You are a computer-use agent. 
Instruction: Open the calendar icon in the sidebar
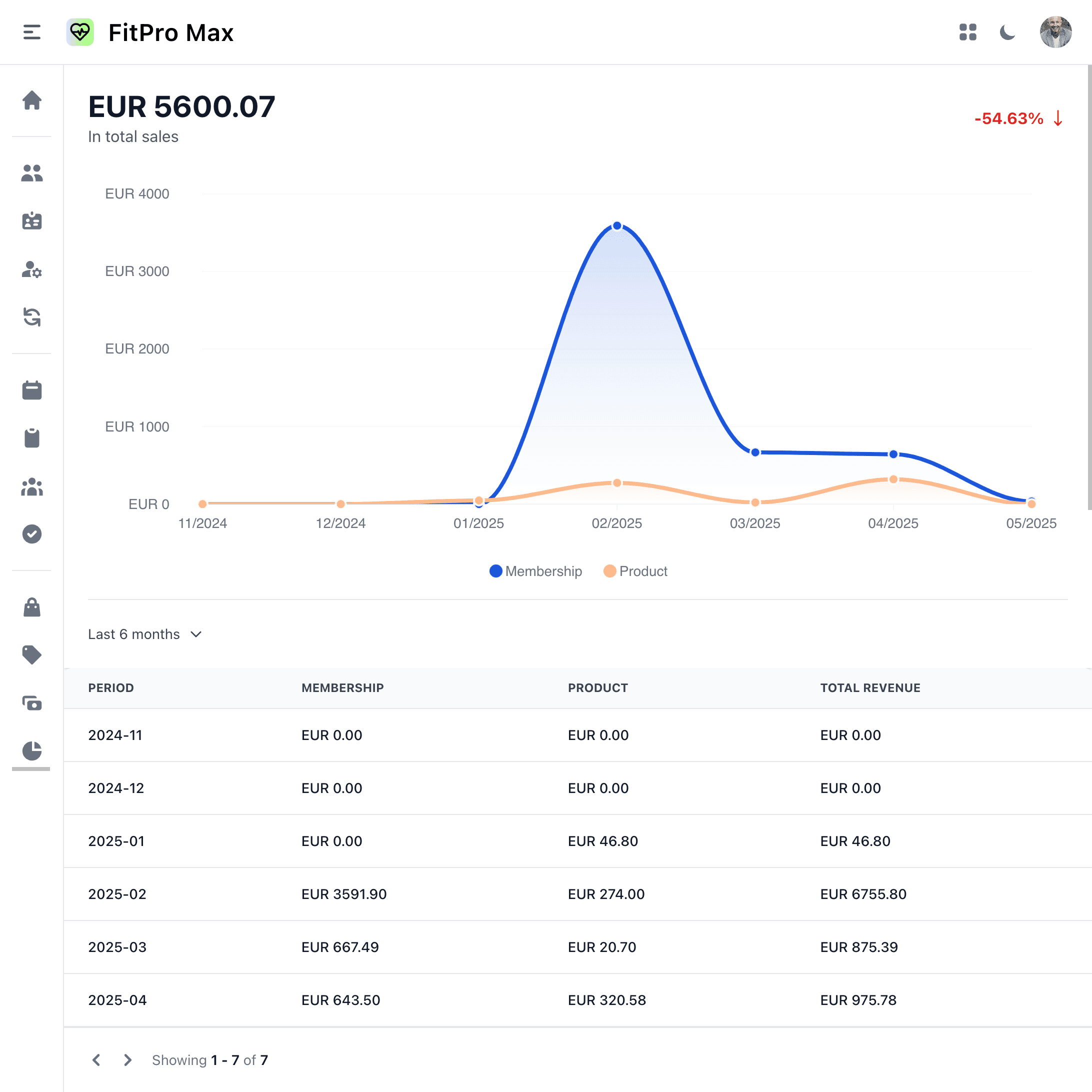(x=32, y=389)
